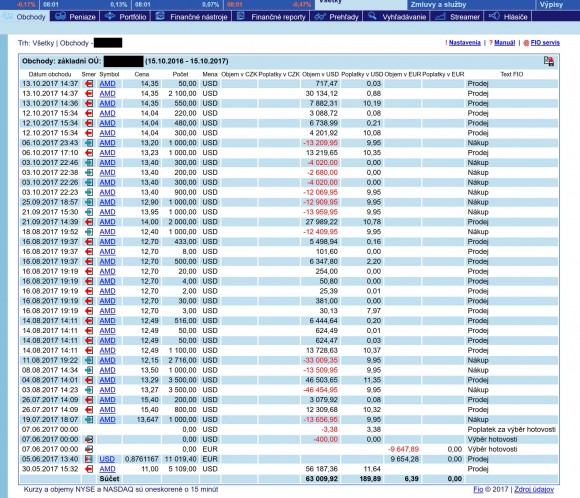Click the AMD link in the 06.10.2017 23:43 row
This screenshot has height=498, width=580.
(107, 143)
